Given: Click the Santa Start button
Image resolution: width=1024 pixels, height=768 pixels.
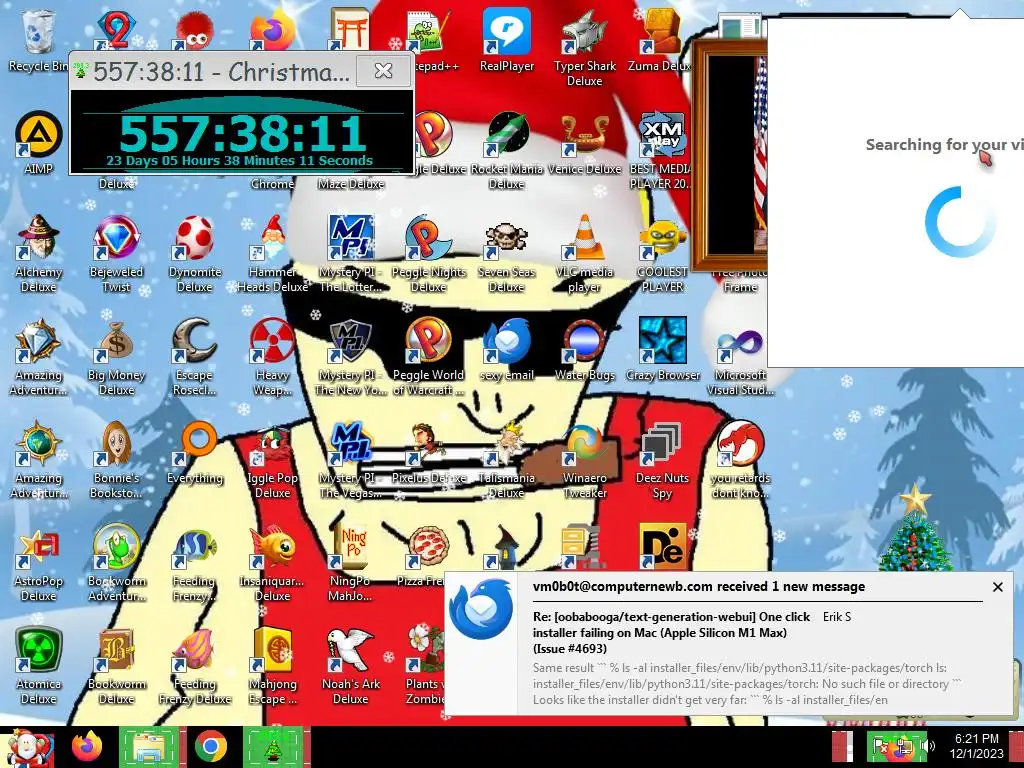Looking at the screenshot, I should coord(27,747).
